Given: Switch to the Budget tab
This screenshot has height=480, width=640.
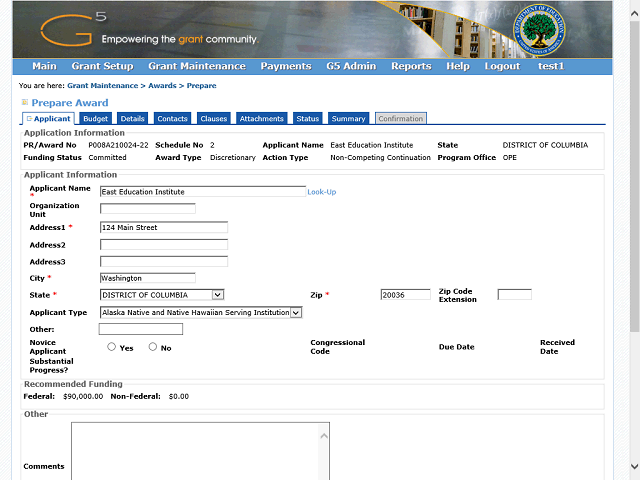Looking at the screenshot, I should [x=96, y=118].
